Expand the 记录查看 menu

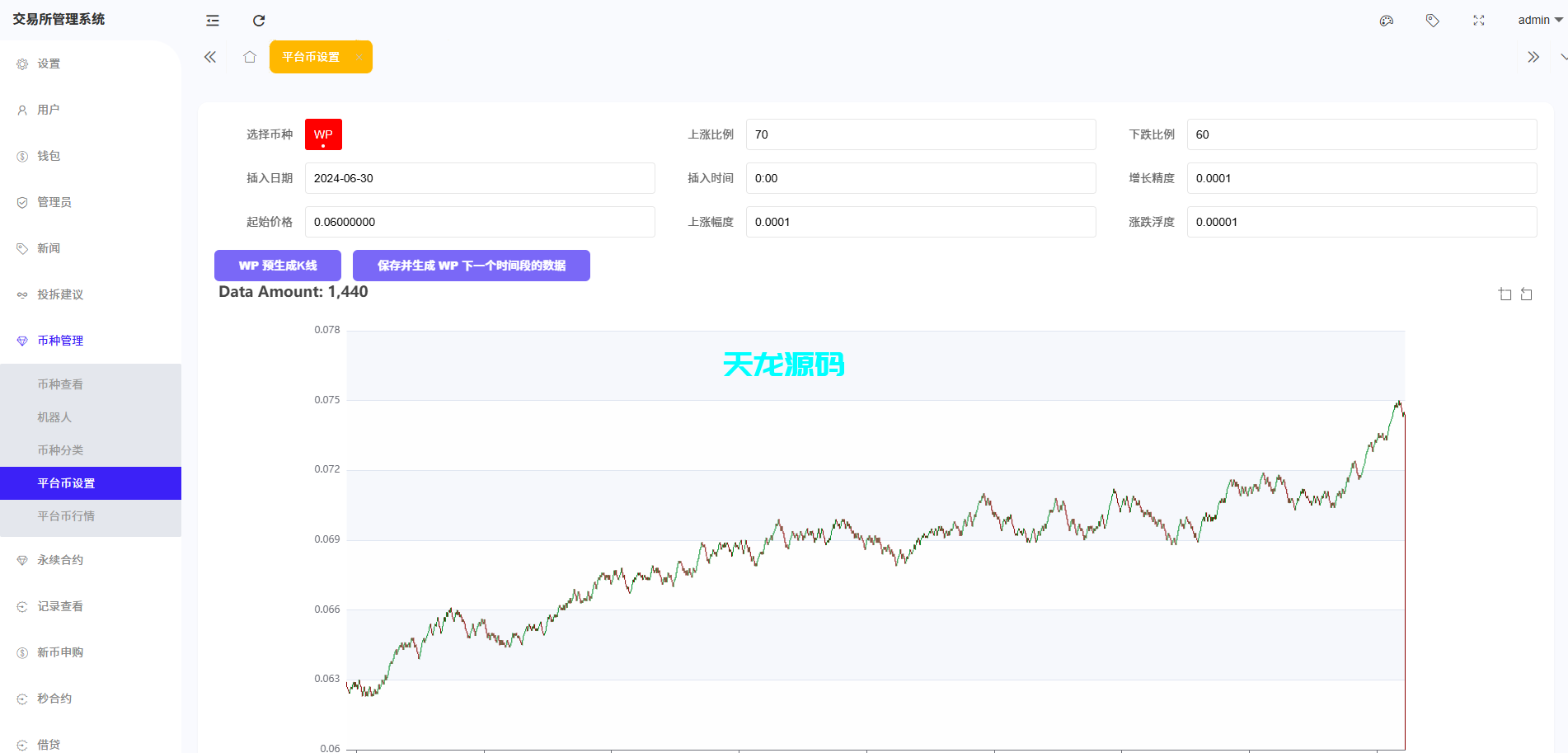[91, 606]
